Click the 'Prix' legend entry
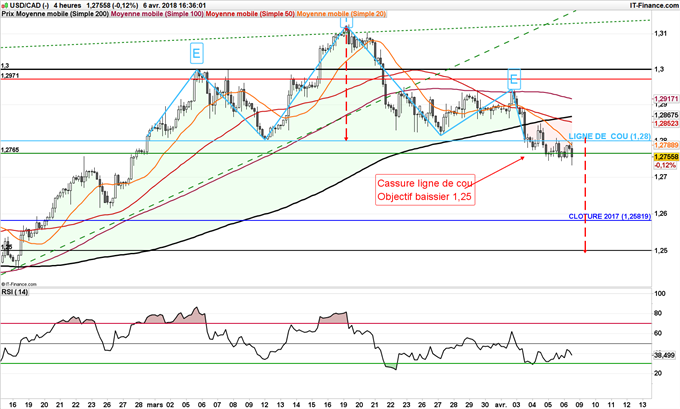 click(7, 14)
